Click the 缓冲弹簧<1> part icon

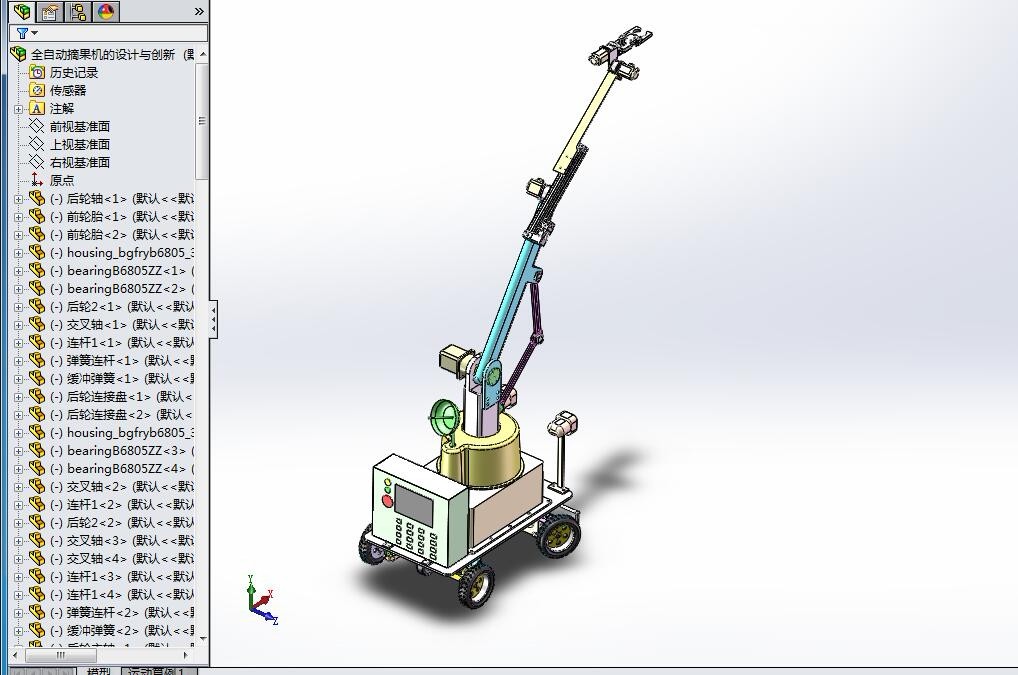click(x=37, y=378)
